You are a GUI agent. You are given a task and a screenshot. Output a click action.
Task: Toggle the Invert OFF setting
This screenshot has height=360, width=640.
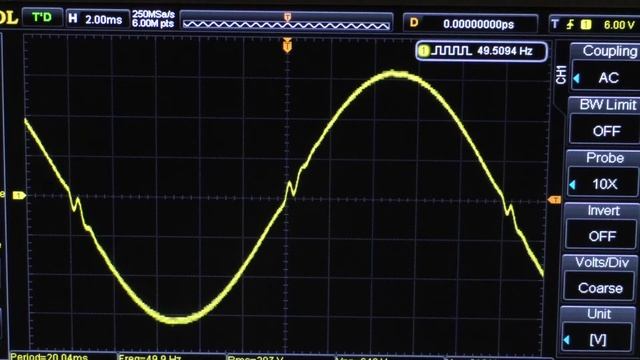[x=601, y=227]
